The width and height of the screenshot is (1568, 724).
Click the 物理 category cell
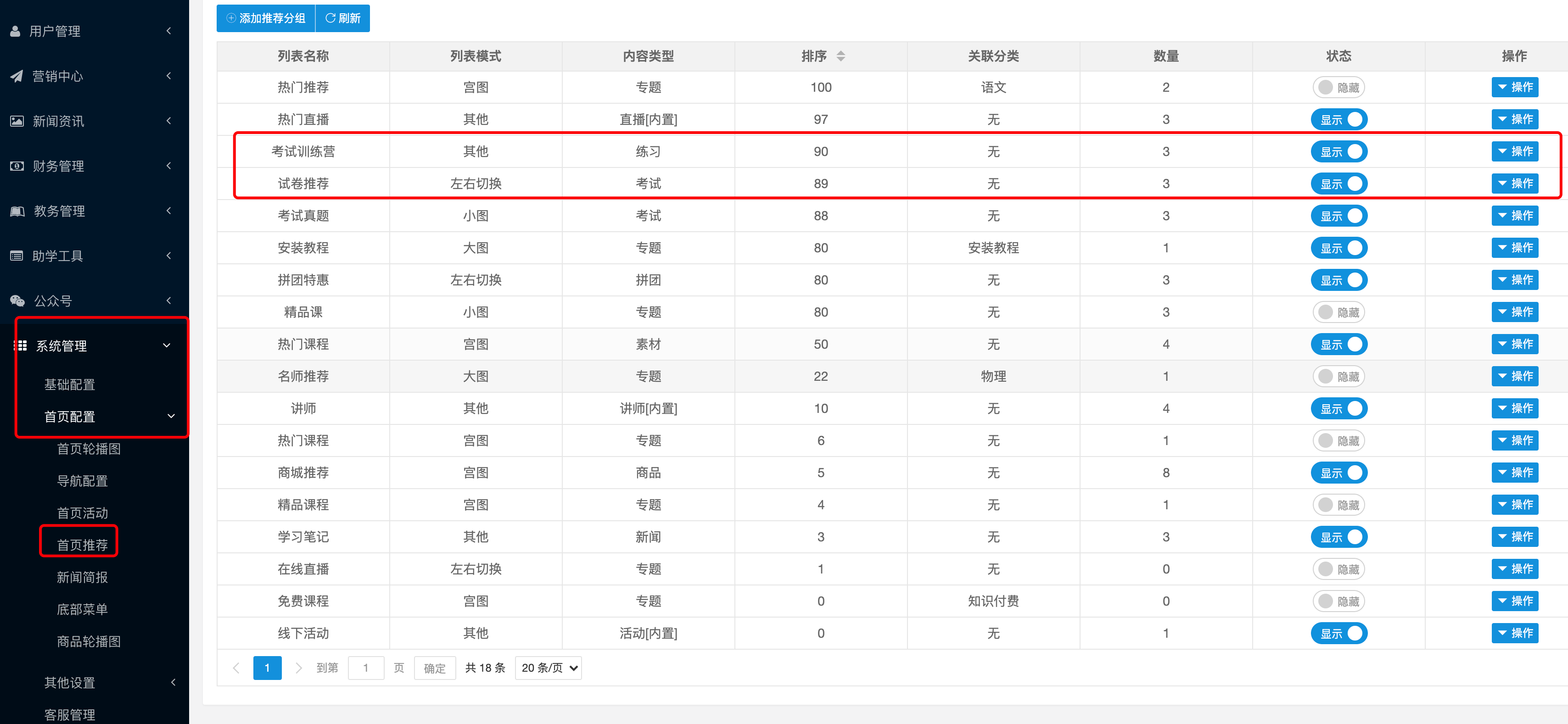tap(993, 377)
